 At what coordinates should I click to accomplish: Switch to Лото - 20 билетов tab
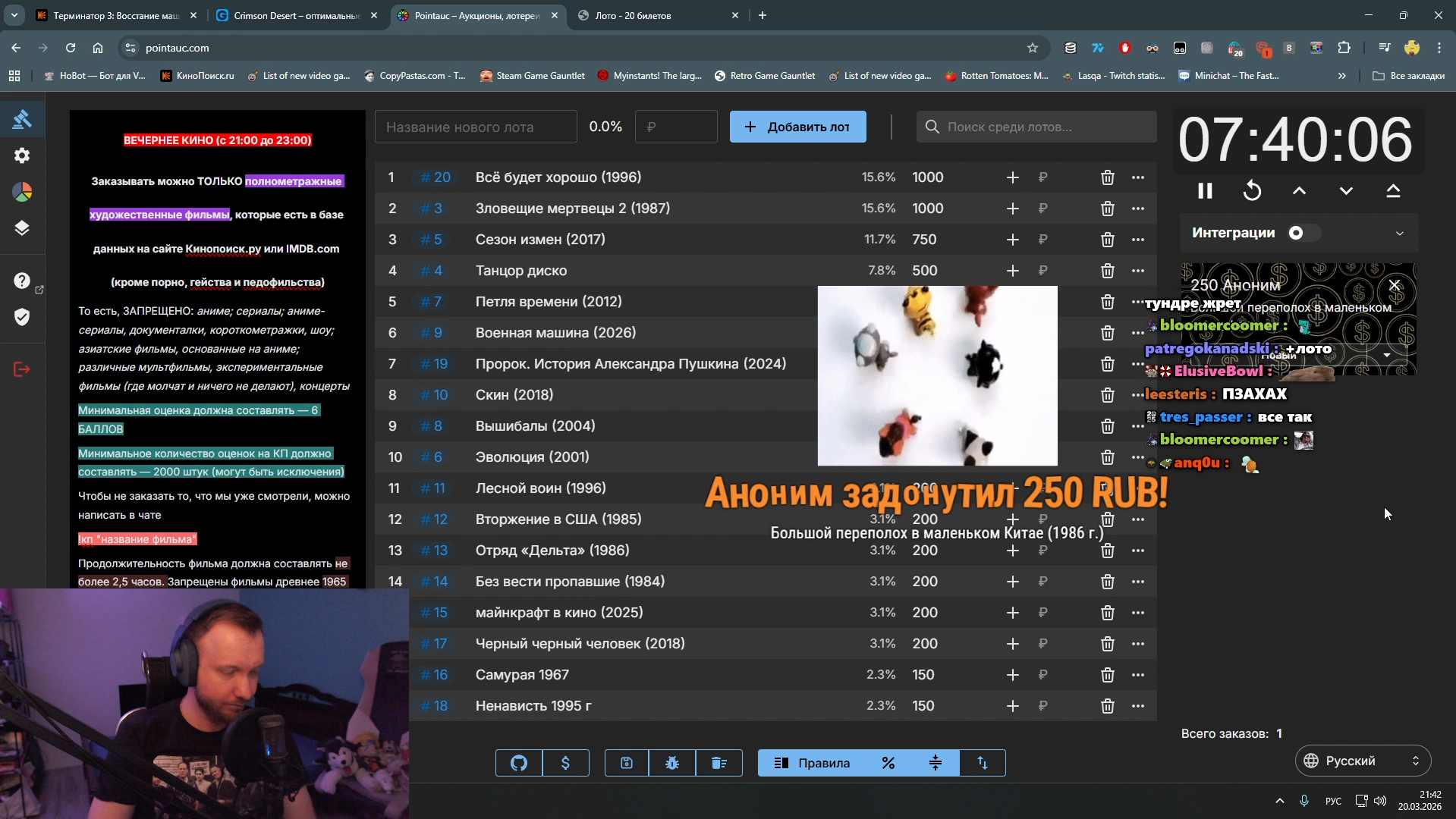(x=634, y=15)
